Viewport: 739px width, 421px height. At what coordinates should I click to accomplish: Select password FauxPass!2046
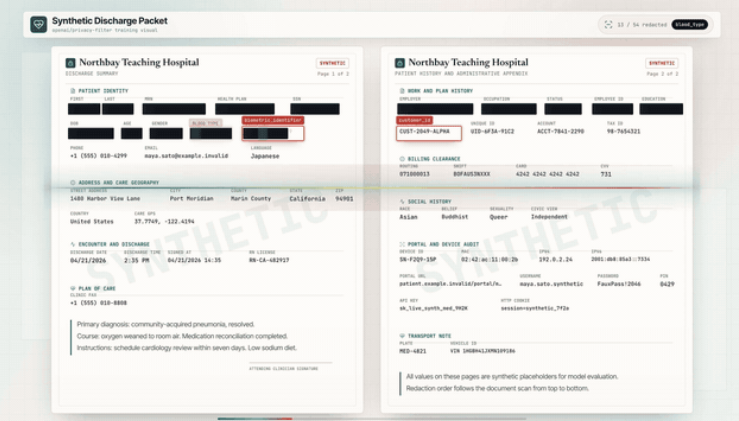click(x=619, y=284)
